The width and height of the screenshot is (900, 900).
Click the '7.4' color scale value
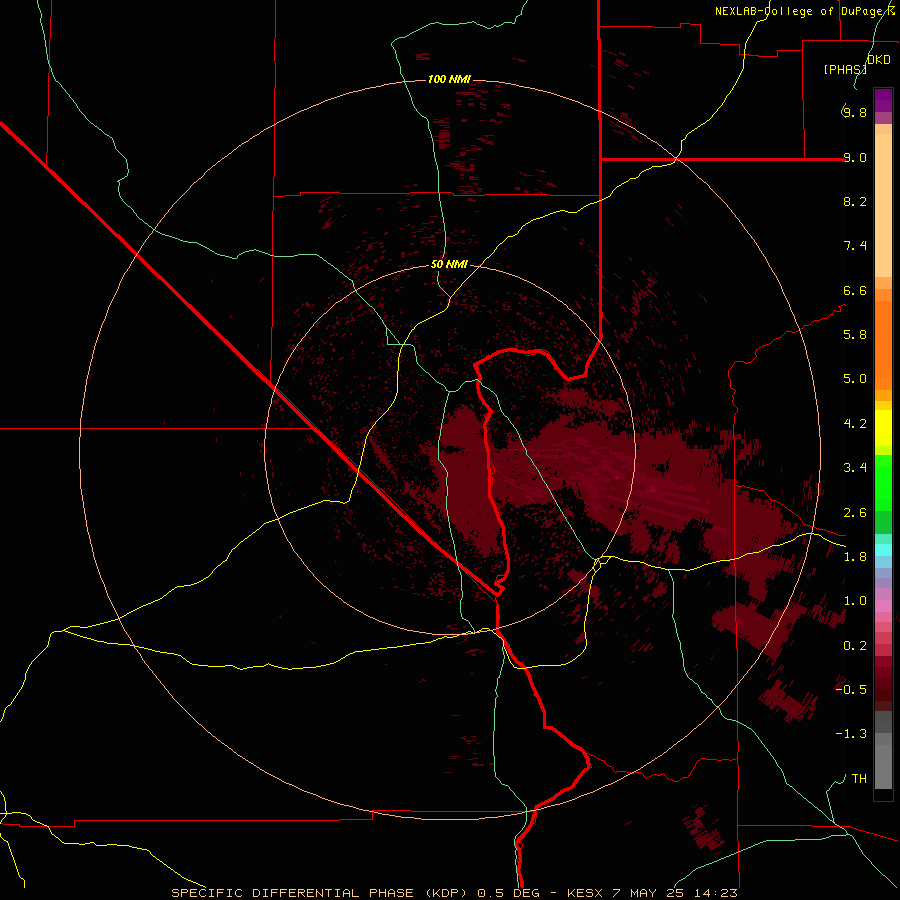coord(854,246)
